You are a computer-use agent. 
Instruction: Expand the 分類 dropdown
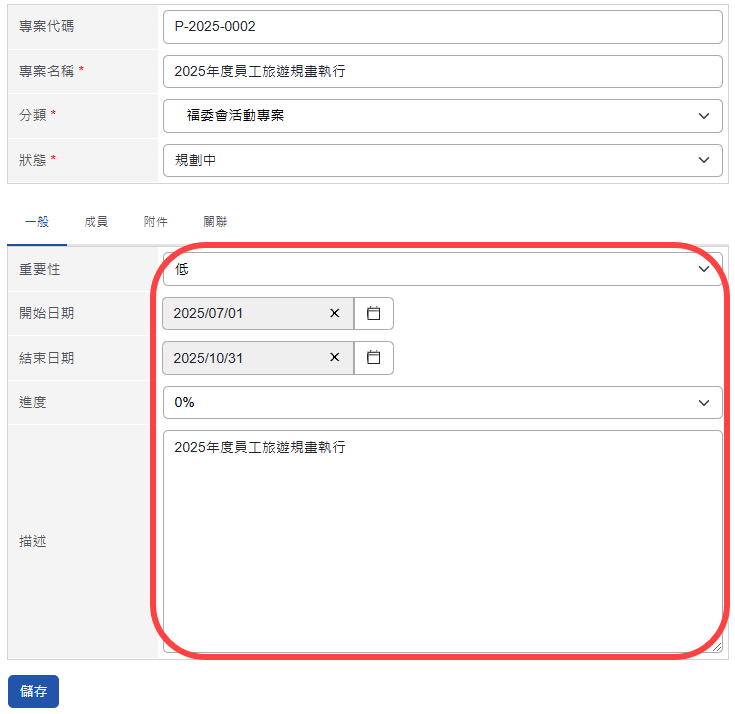[x=442, y=116]
